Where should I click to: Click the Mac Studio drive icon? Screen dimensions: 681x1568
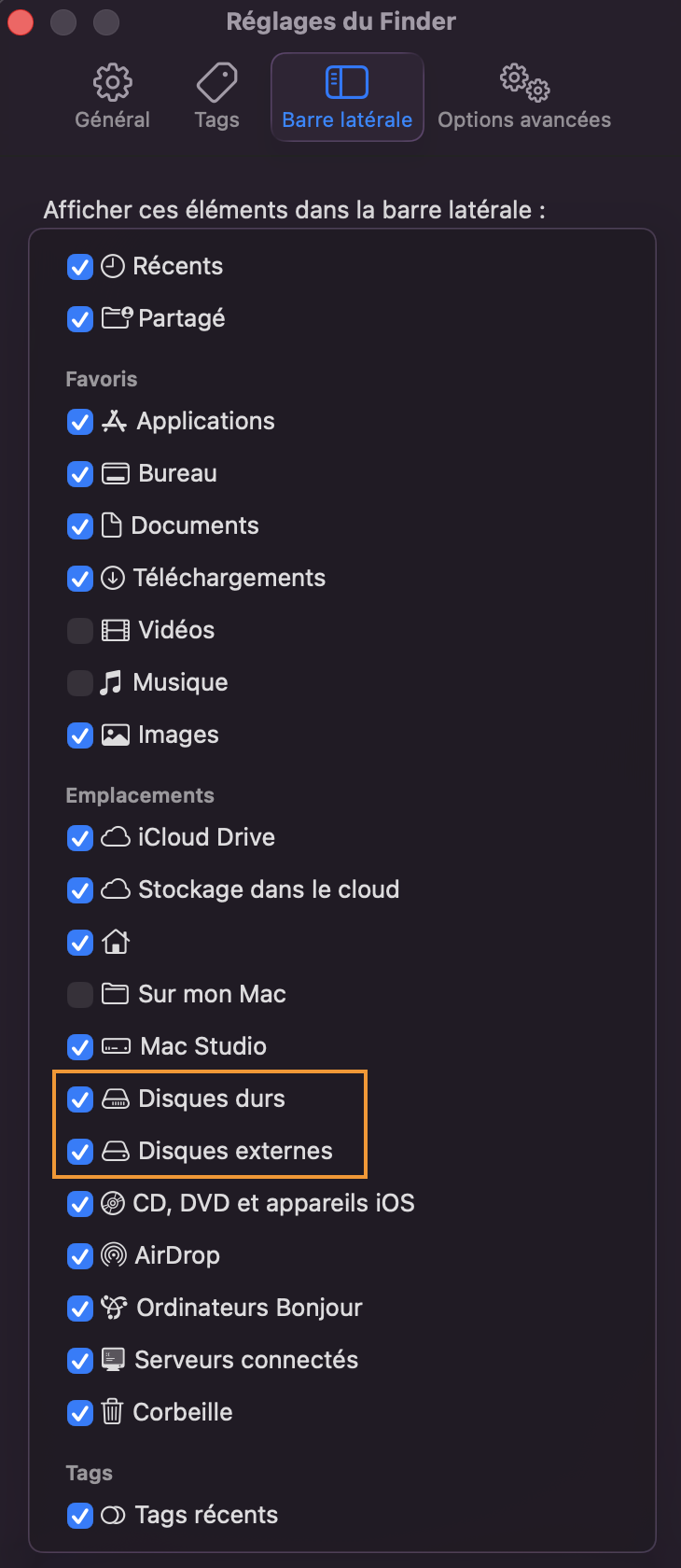click(x=116, y=1046)
